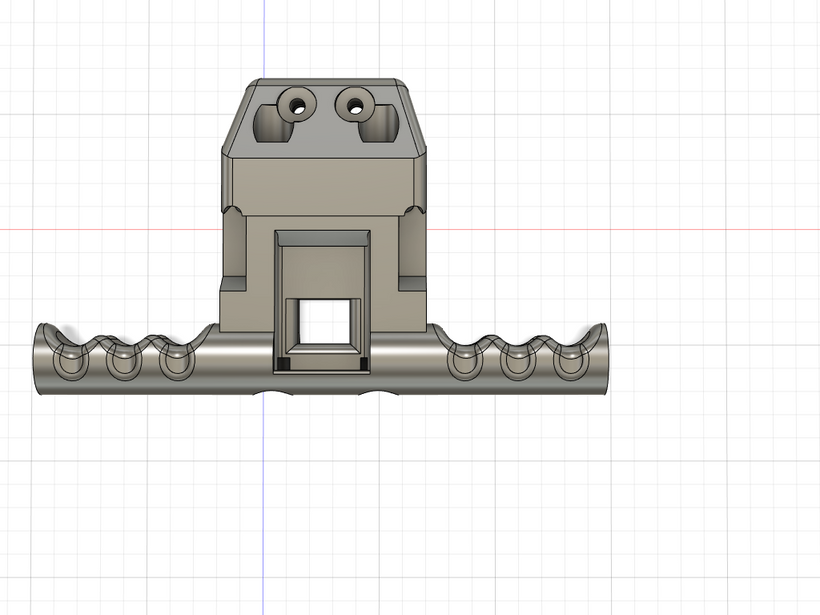This screenshot has width=820, height=615.
Task: Click the small black corner left of opening base
Action: coord(284,363)
